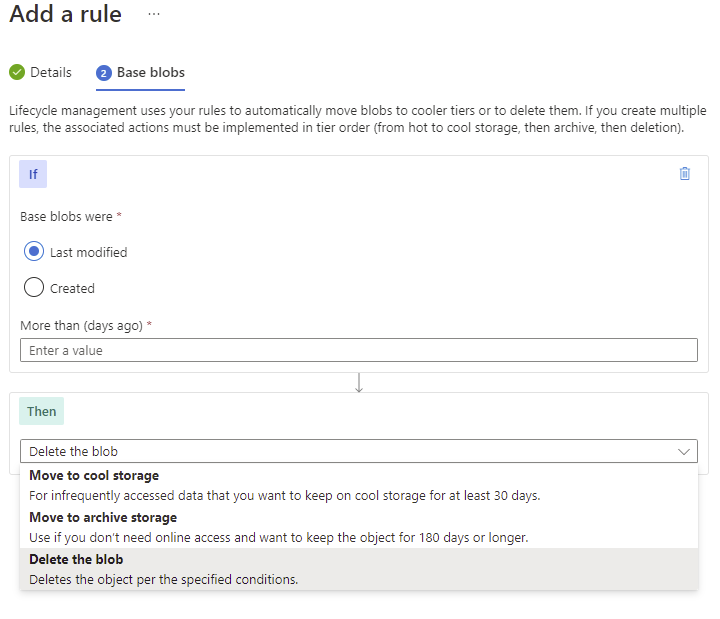Viewport: 720px width, 619px height.
Task: Pick the highlighted Delete the blob list option
Action: click(76, 560)
